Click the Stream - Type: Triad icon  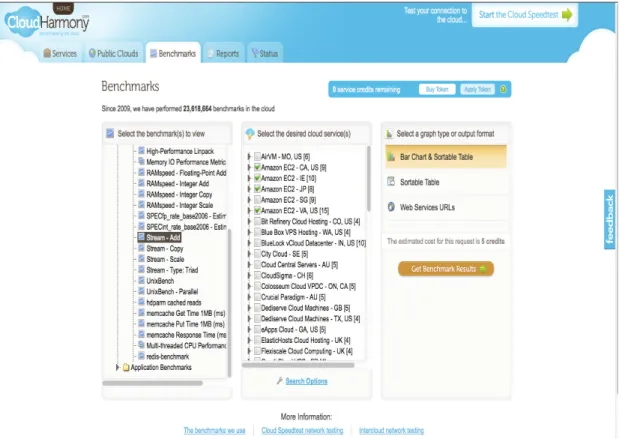point(141,270)
